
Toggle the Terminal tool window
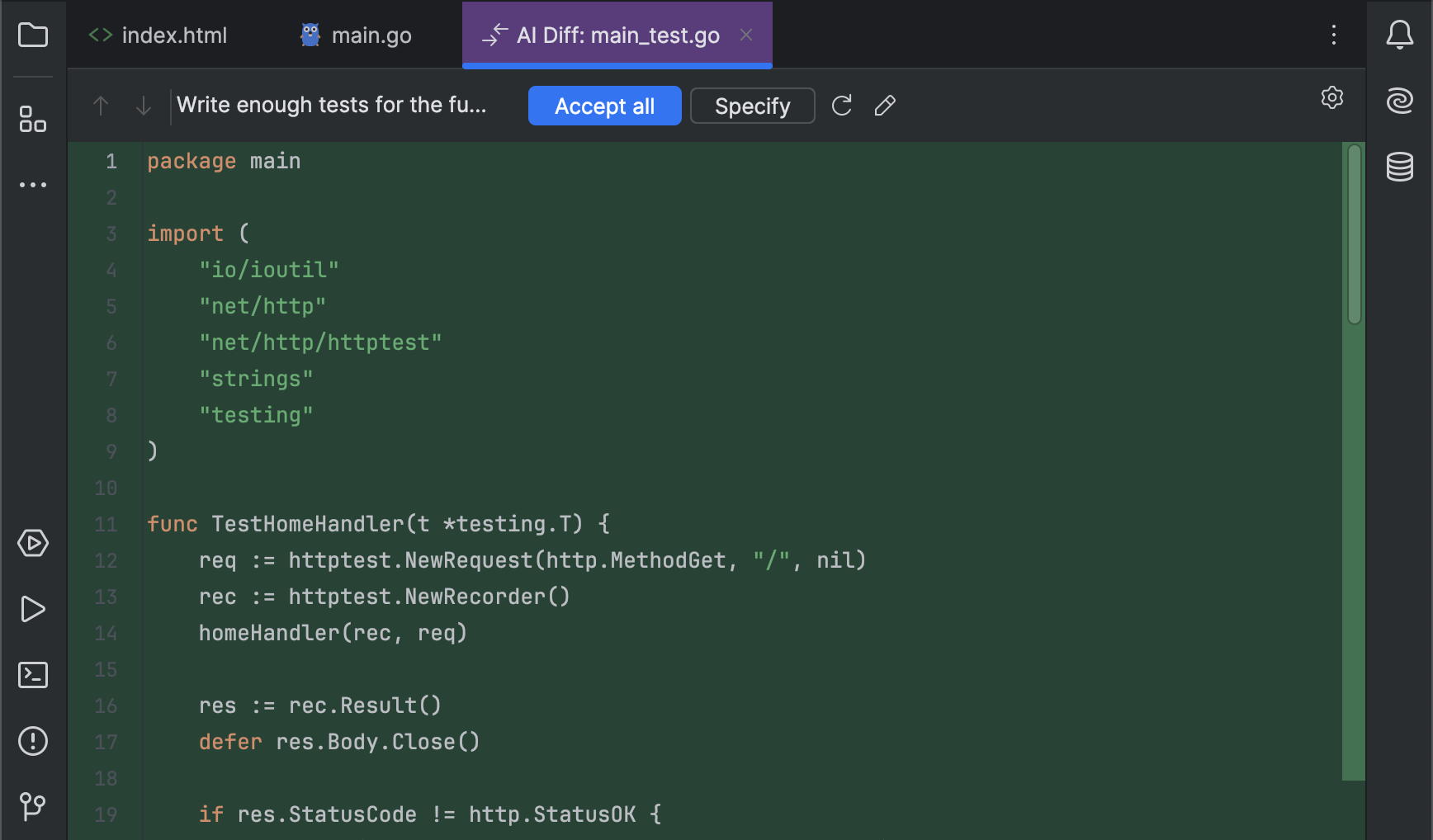coord(32,675)
